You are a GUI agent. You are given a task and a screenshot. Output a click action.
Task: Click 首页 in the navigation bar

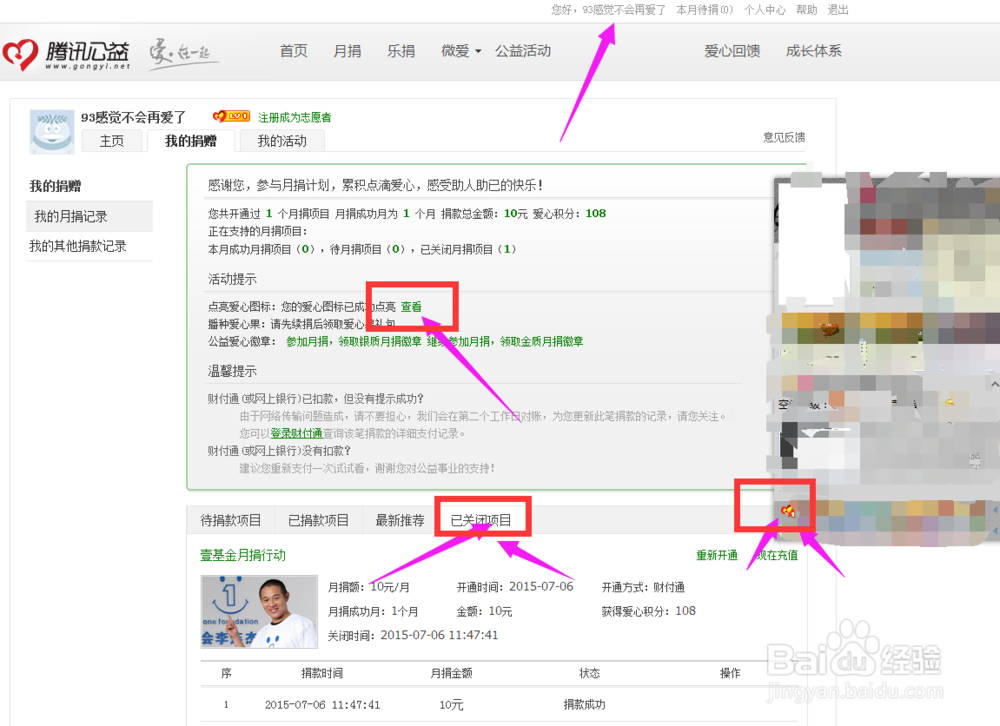293,50
